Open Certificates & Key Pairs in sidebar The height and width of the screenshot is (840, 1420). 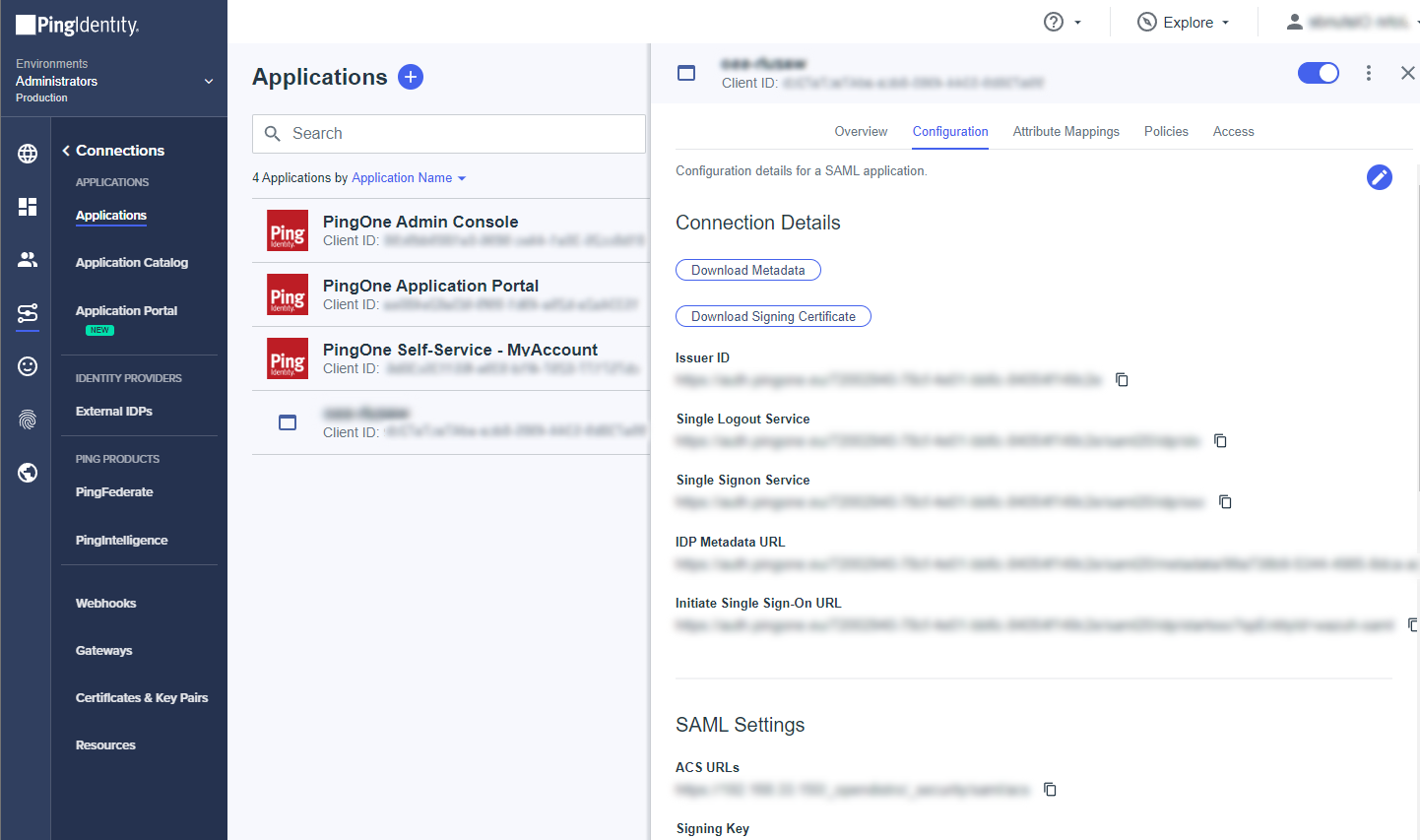142,698
